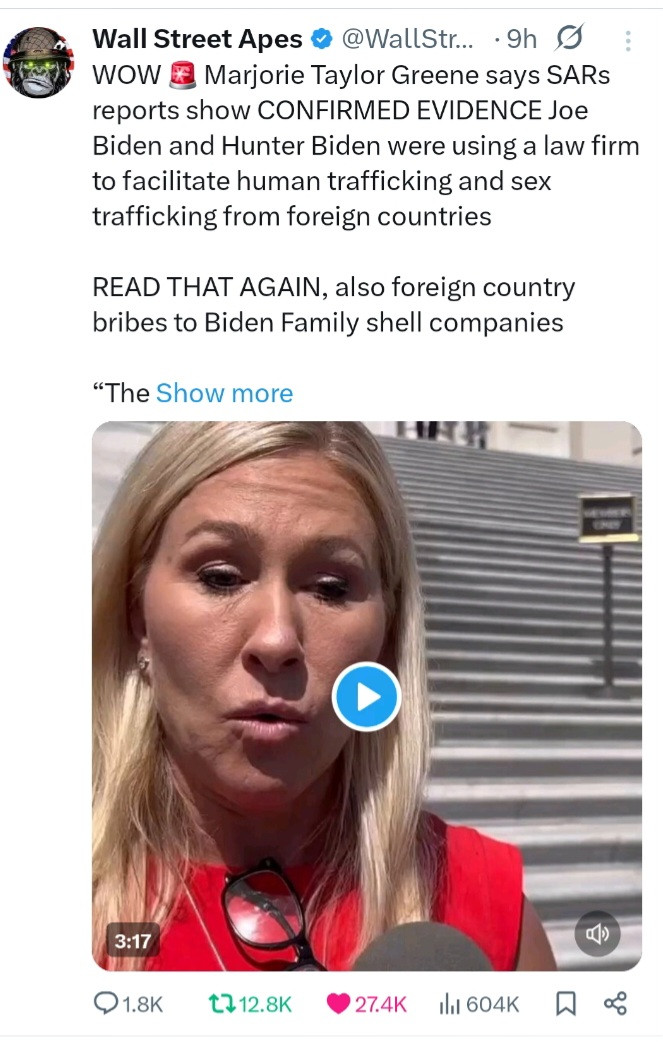The image size is (663, 1042).
Task: Open the share icon below the video
Action: (615, 1003)
